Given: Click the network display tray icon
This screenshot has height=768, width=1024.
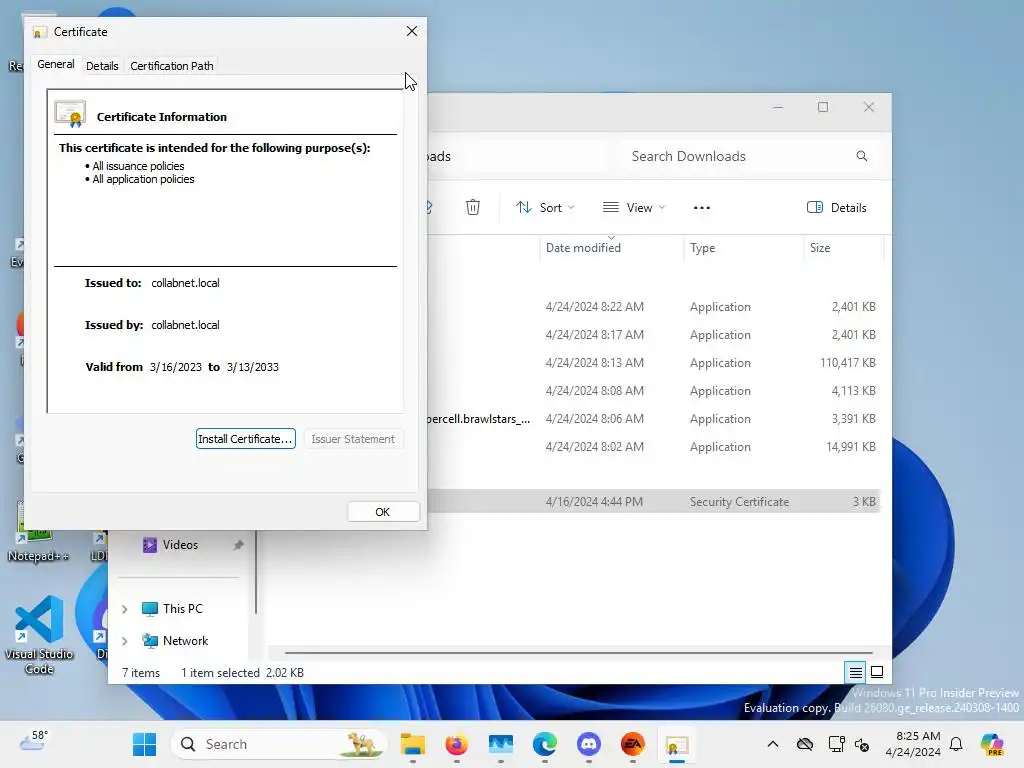Looking at the screenshot, I should (836, 744).
